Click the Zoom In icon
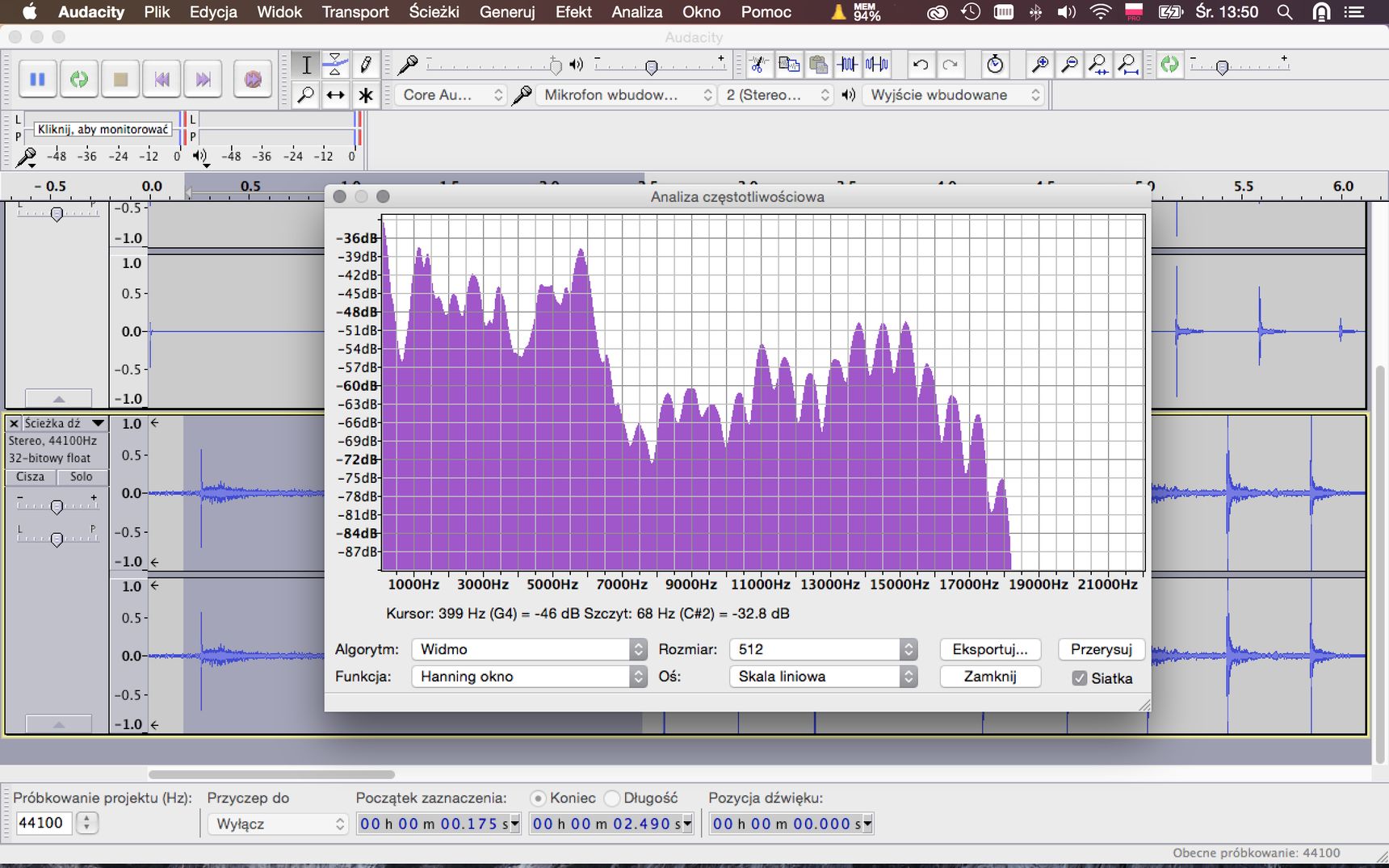The width and height of the screenshot is (1389, 868). click(1040, 65)
